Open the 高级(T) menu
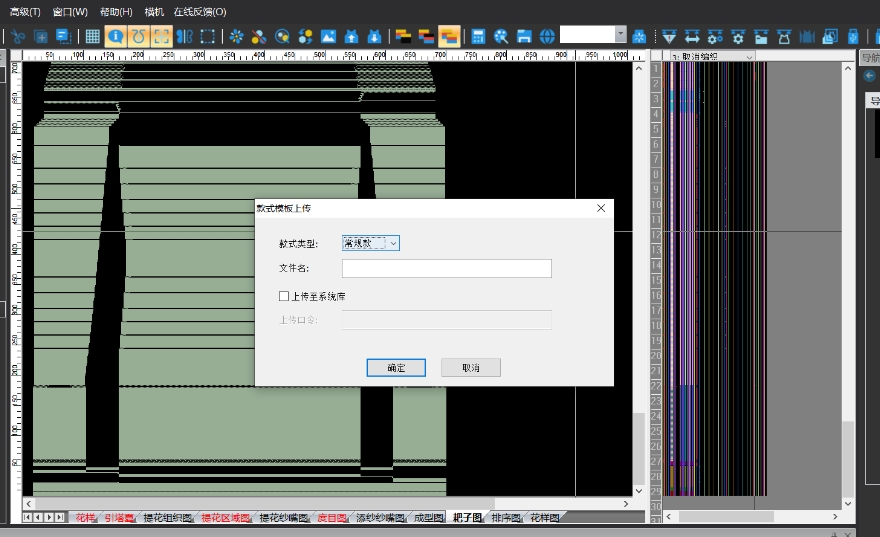 [x=25, y=12]
